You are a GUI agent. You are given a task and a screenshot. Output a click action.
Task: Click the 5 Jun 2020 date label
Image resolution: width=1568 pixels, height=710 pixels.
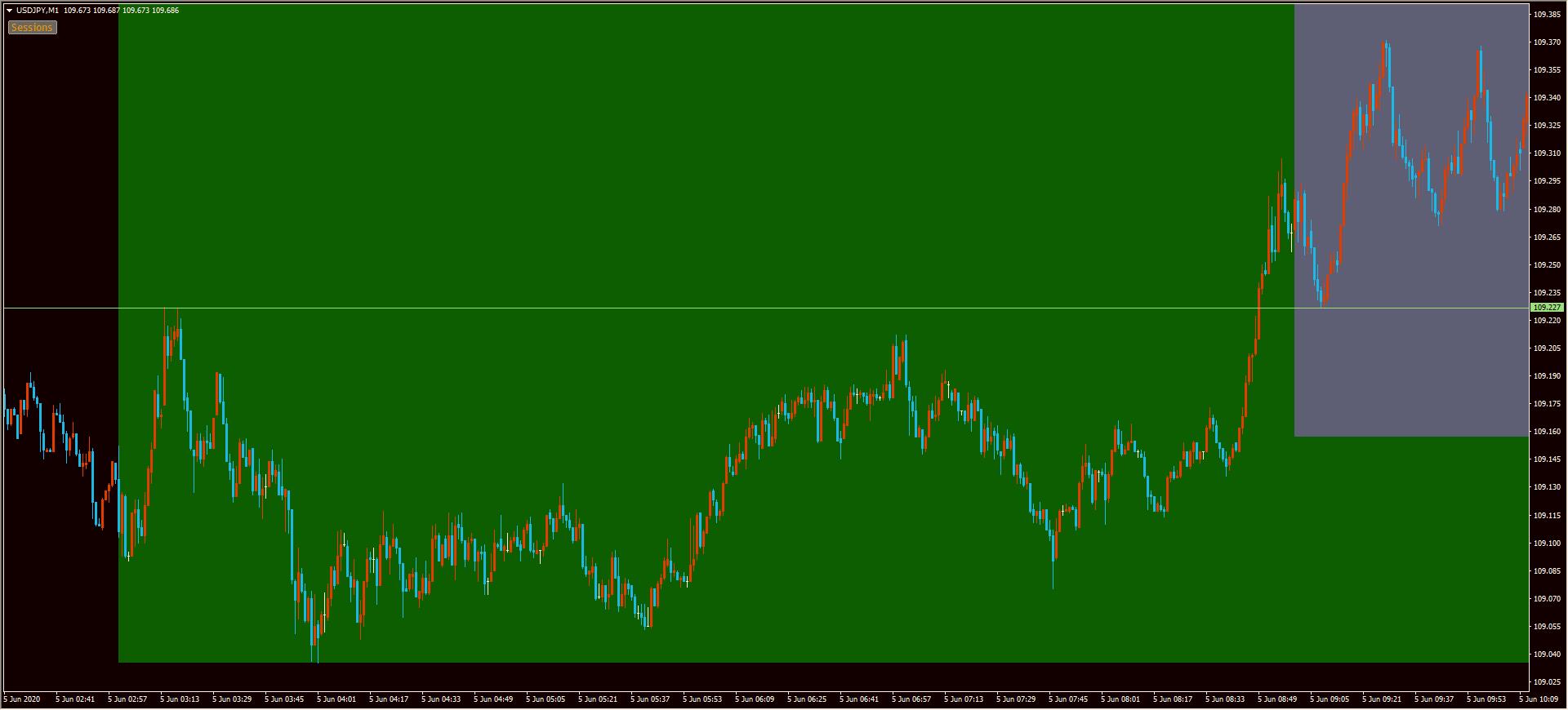22,699
